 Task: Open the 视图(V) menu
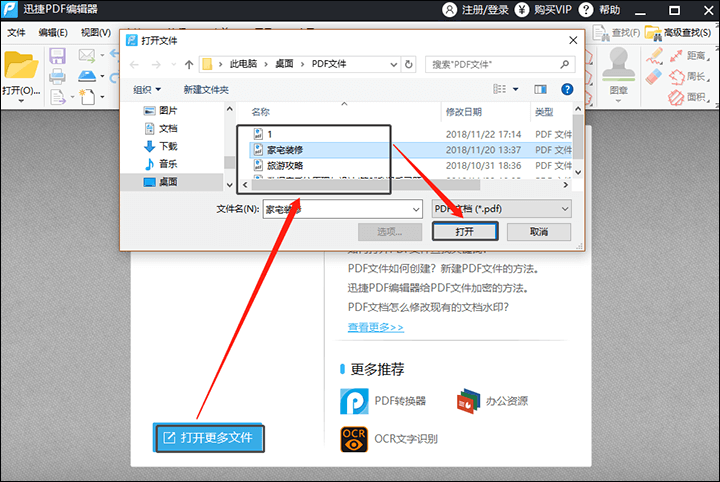click(x=96, y=33)
